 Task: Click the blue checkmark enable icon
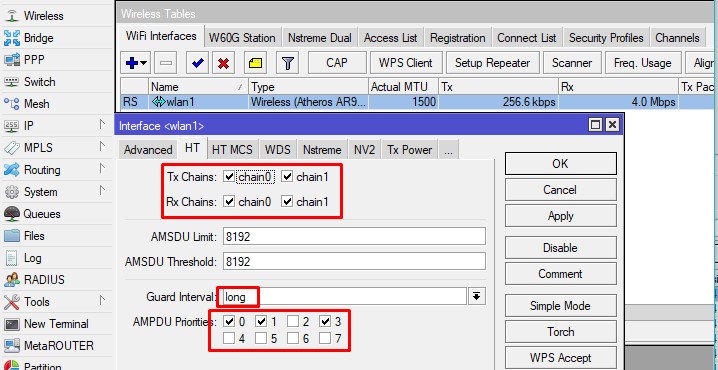pos(198,63)
